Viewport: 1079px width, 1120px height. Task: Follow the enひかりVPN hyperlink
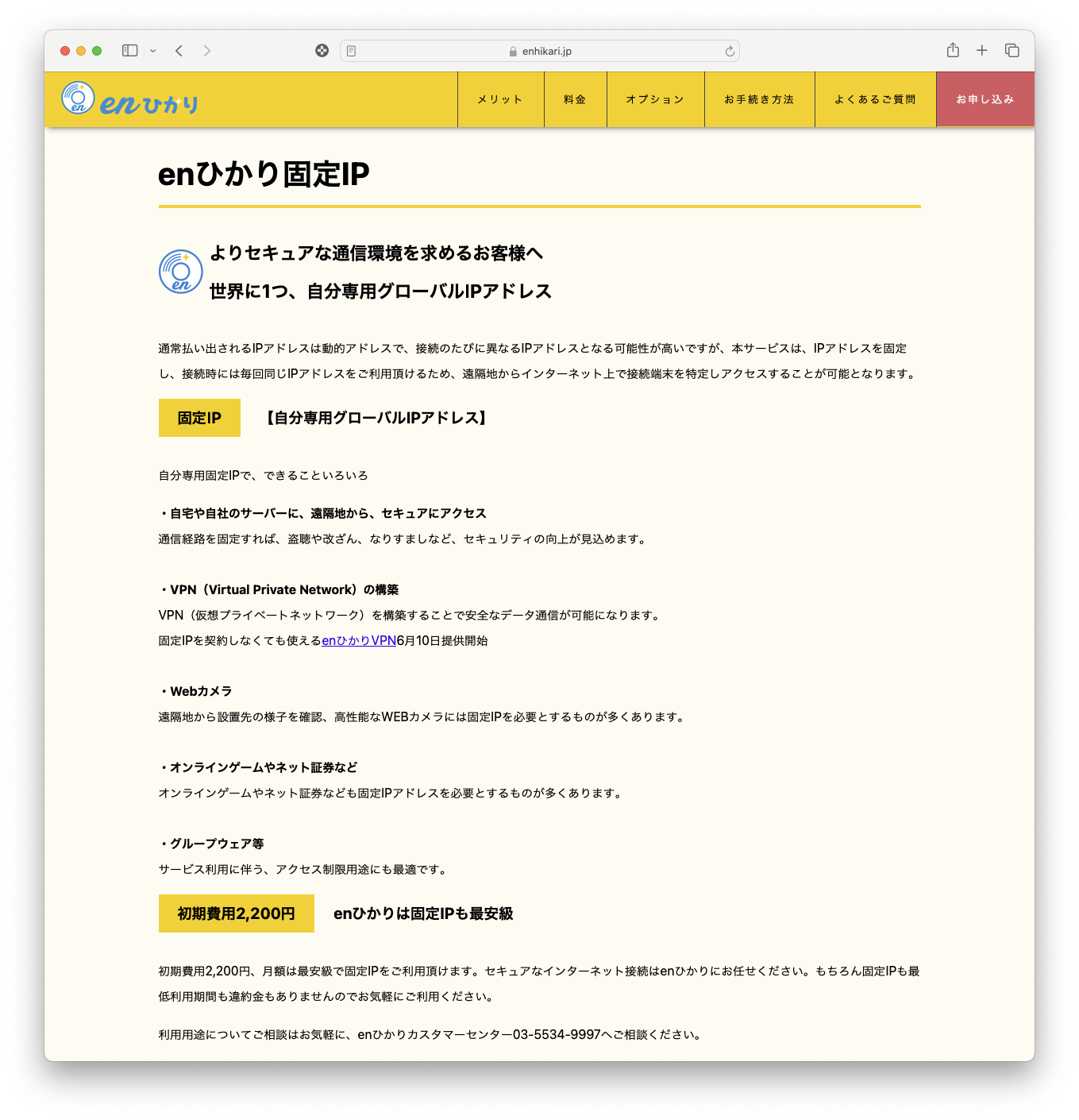[x=359, y=641]
